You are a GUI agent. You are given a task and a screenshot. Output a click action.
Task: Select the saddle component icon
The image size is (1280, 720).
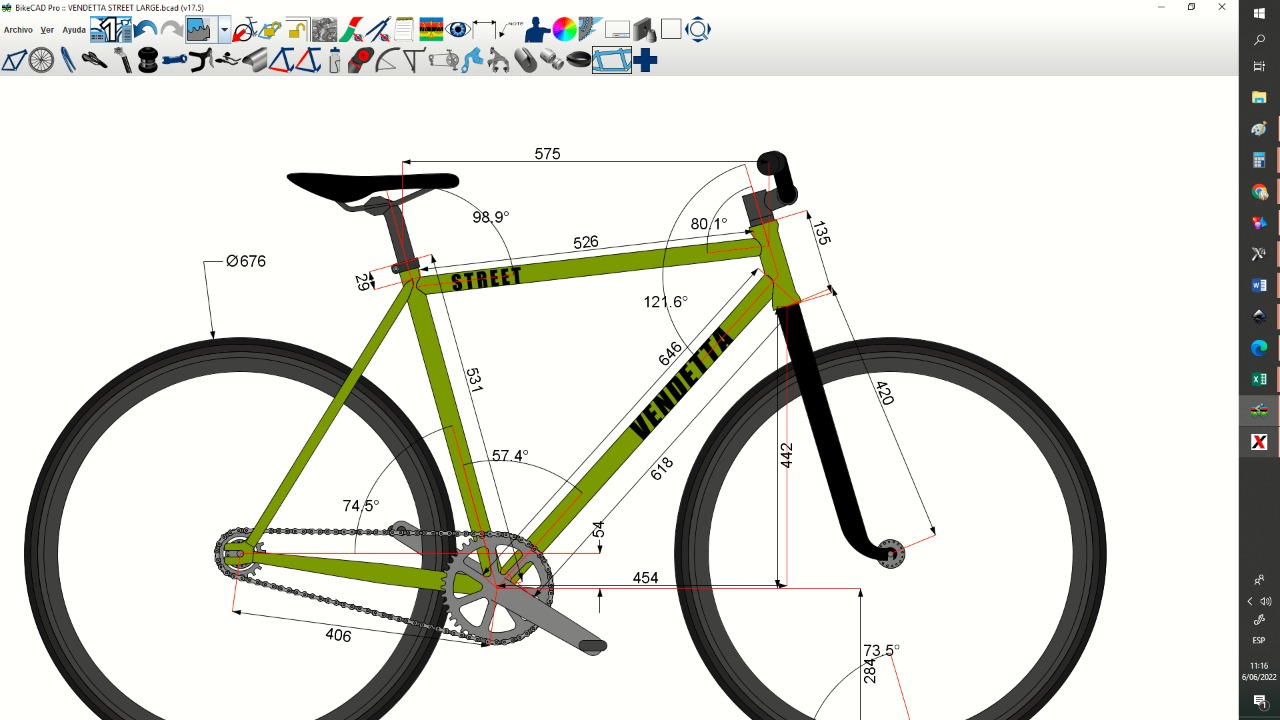[x=94, y=61]
